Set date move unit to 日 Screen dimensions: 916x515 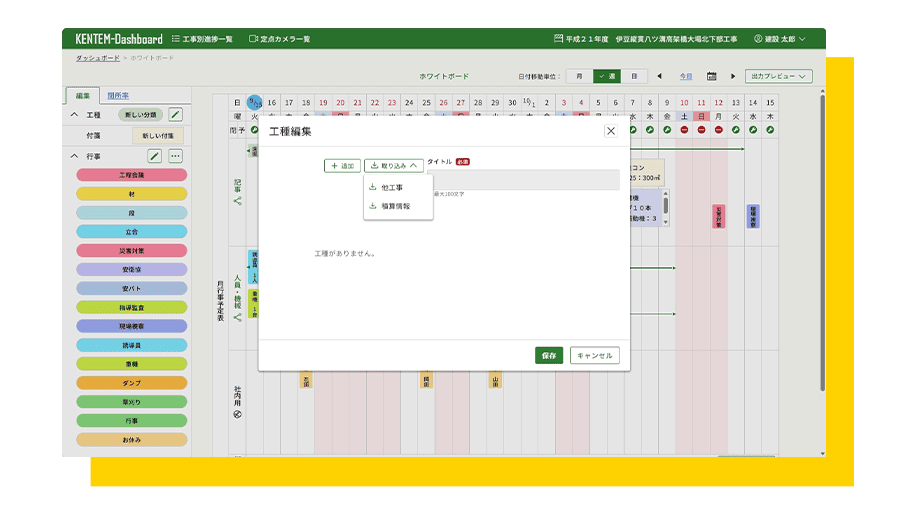(634, 76)
